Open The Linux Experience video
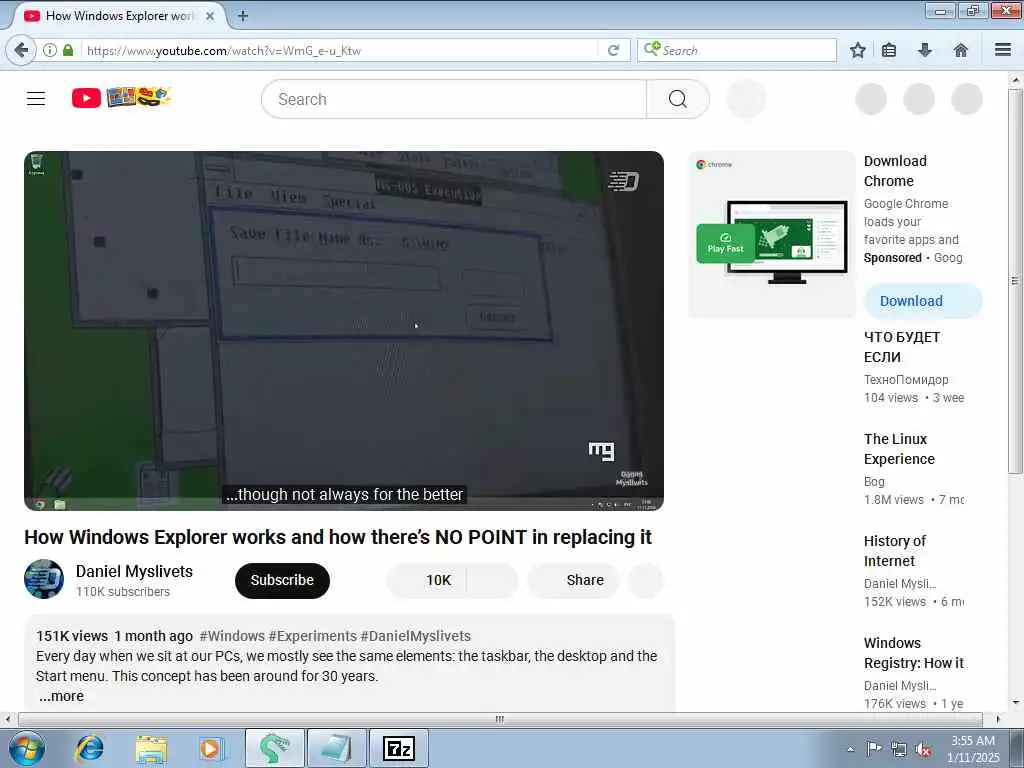The width and height of the screenshot is (1024, 768). point(899,449)
